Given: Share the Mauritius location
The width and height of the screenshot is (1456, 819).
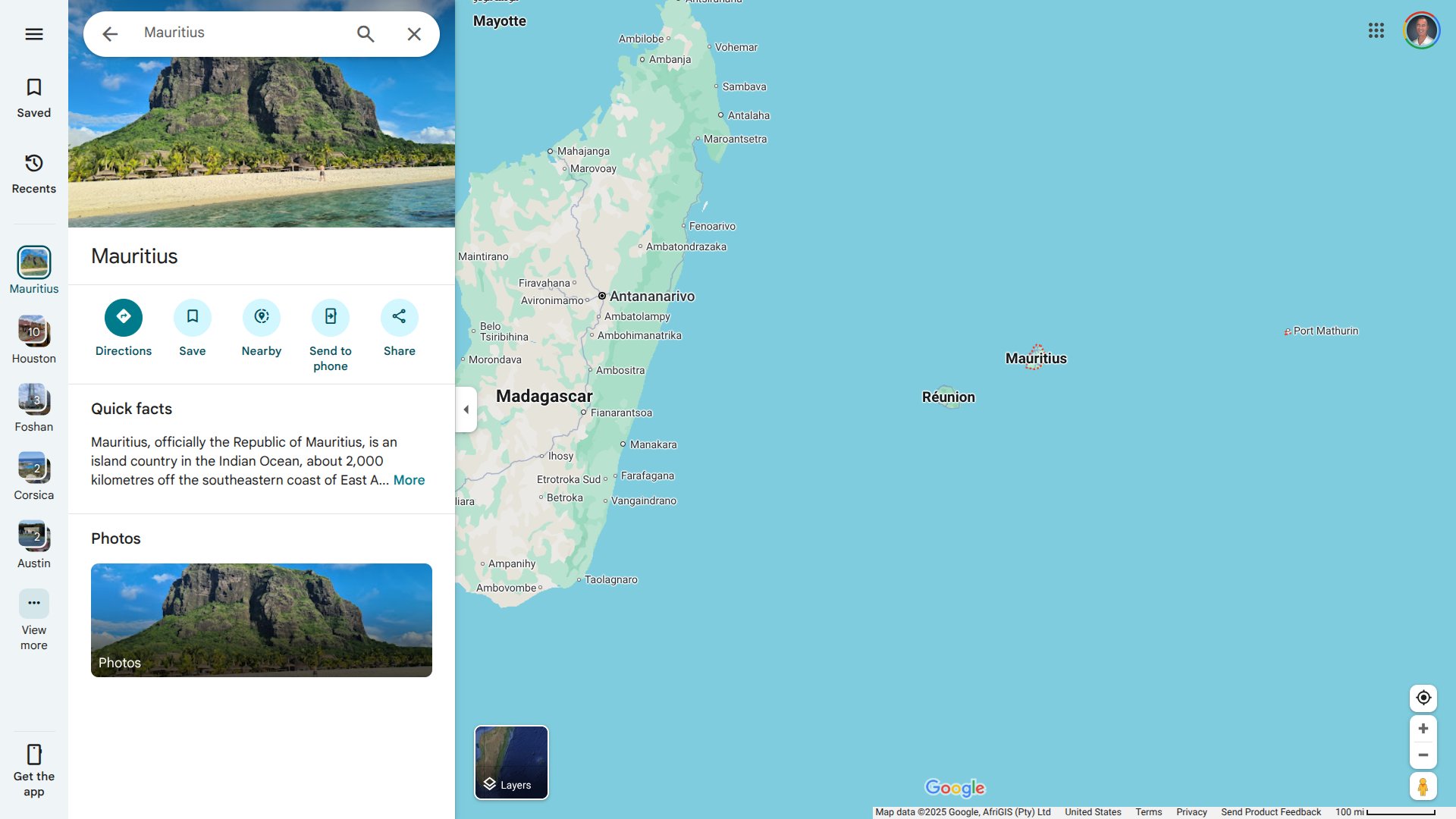Looking at the screenshot, I should pos(400,318).
